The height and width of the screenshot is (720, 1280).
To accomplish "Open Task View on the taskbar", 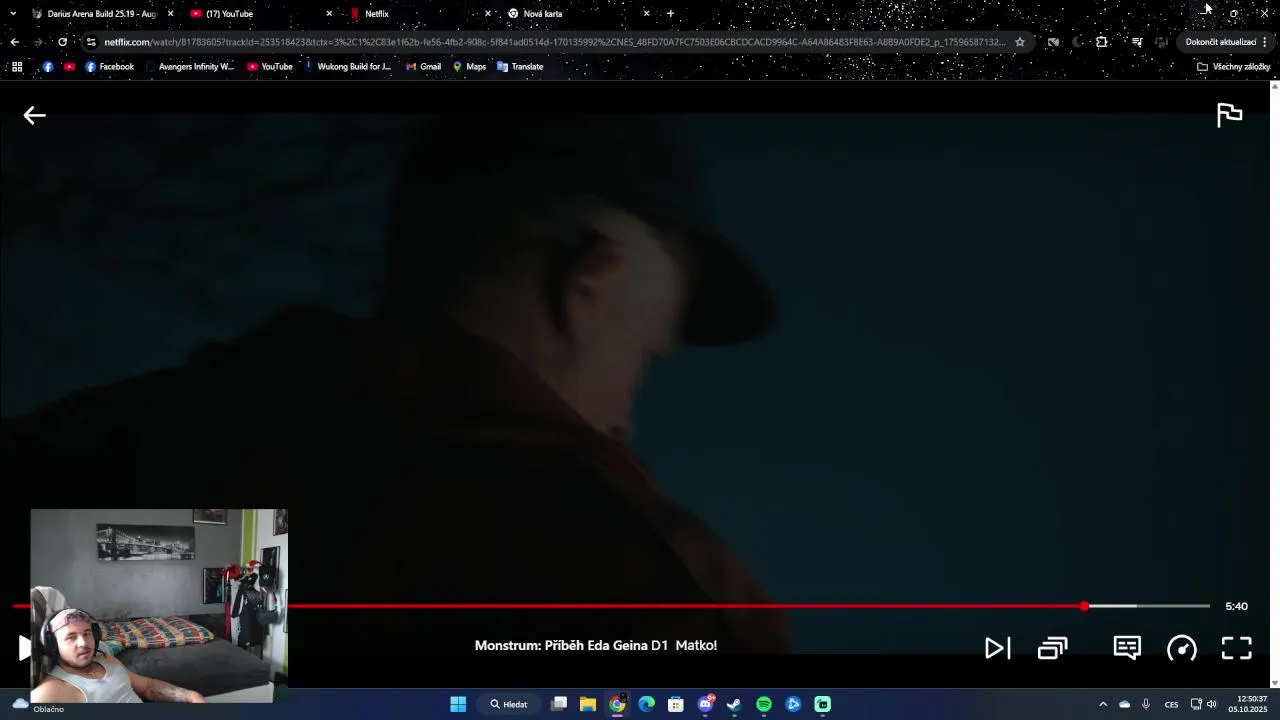I will (559, 704).
